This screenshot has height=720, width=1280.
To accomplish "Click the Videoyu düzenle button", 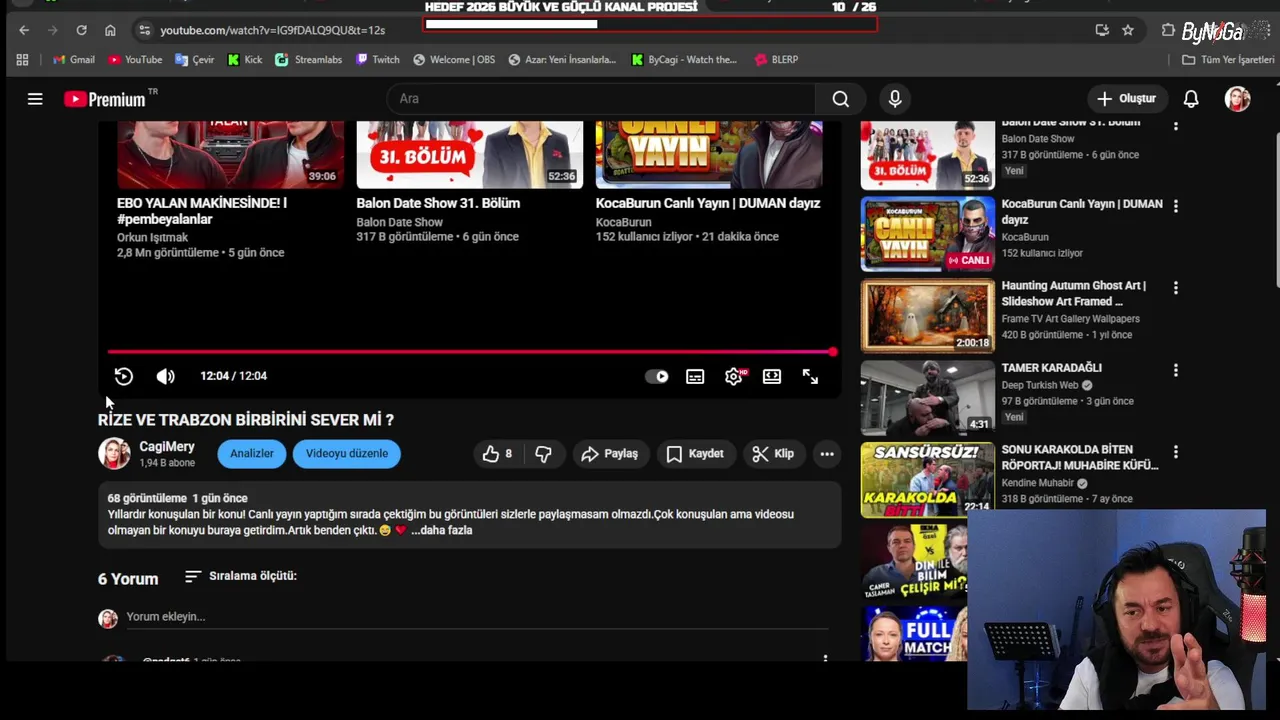I will [347, 454].
